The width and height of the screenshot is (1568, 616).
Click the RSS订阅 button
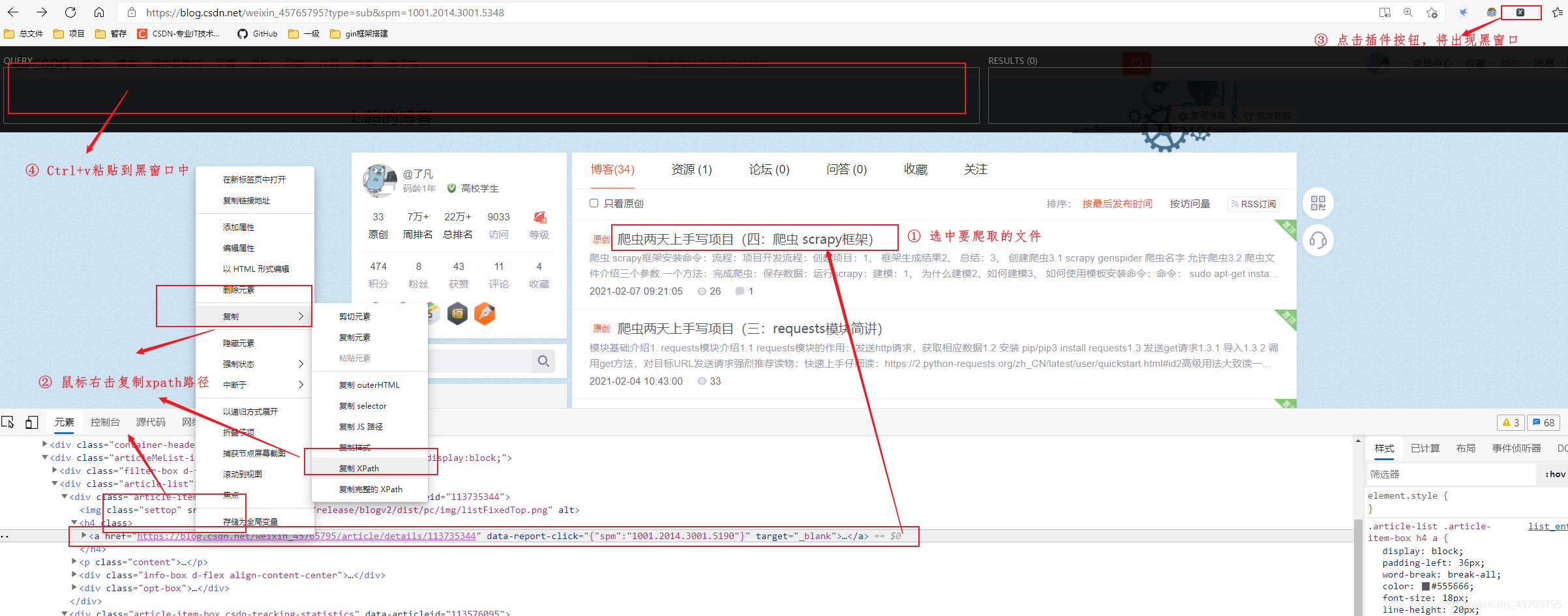click(1253, 204)
